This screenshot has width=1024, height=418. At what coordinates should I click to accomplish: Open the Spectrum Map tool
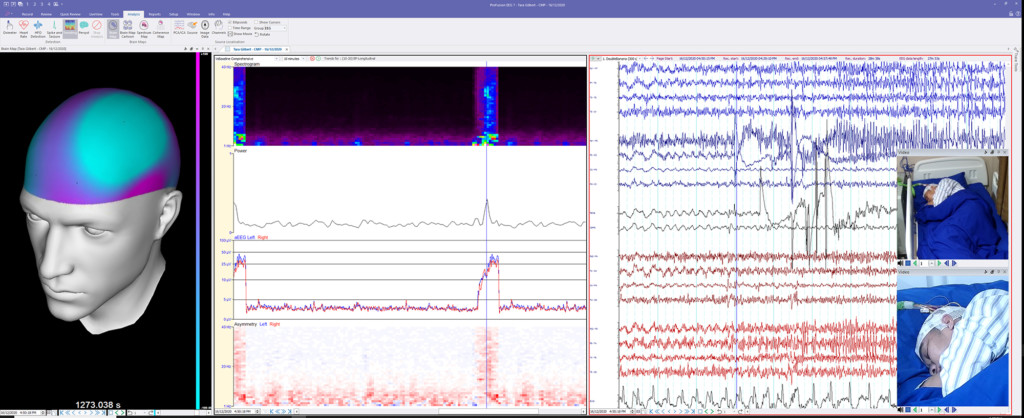(x=144, y=27)
